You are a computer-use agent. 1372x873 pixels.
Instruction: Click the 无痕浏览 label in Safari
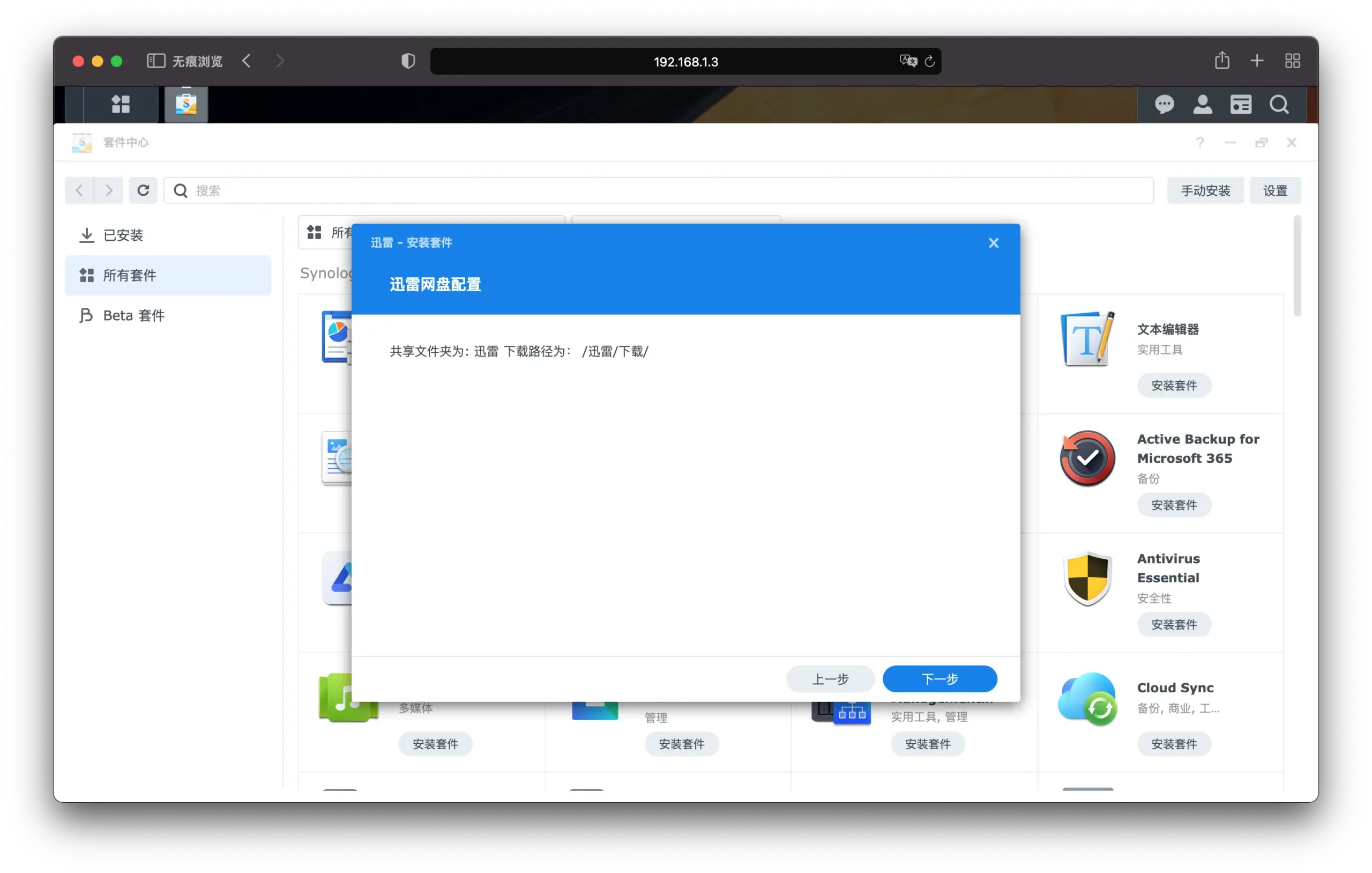[197, 61]
